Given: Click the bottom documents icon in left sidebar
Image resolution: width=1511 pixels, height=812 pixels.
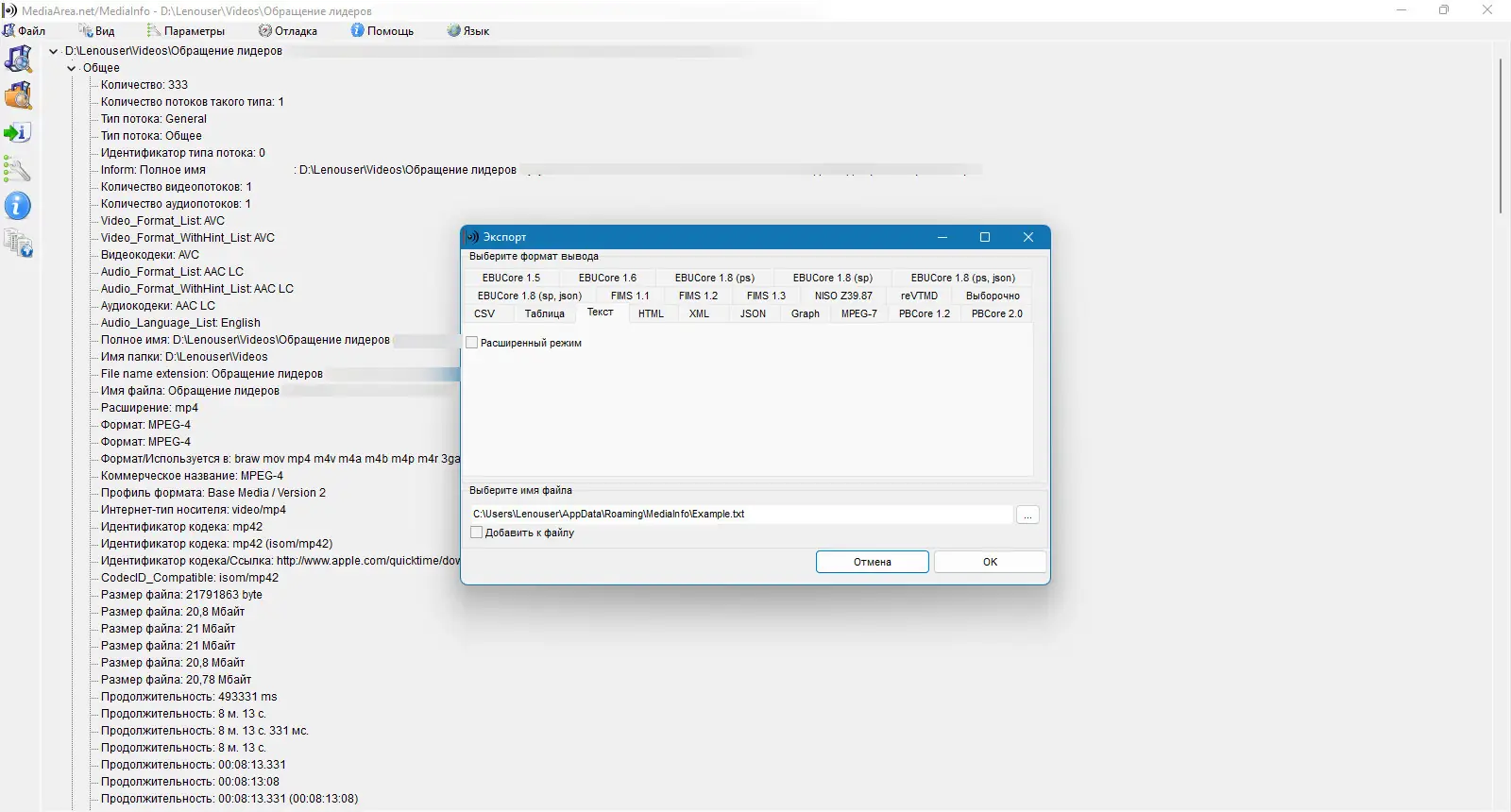Looking at the screenshot, I should coord(18,243).
